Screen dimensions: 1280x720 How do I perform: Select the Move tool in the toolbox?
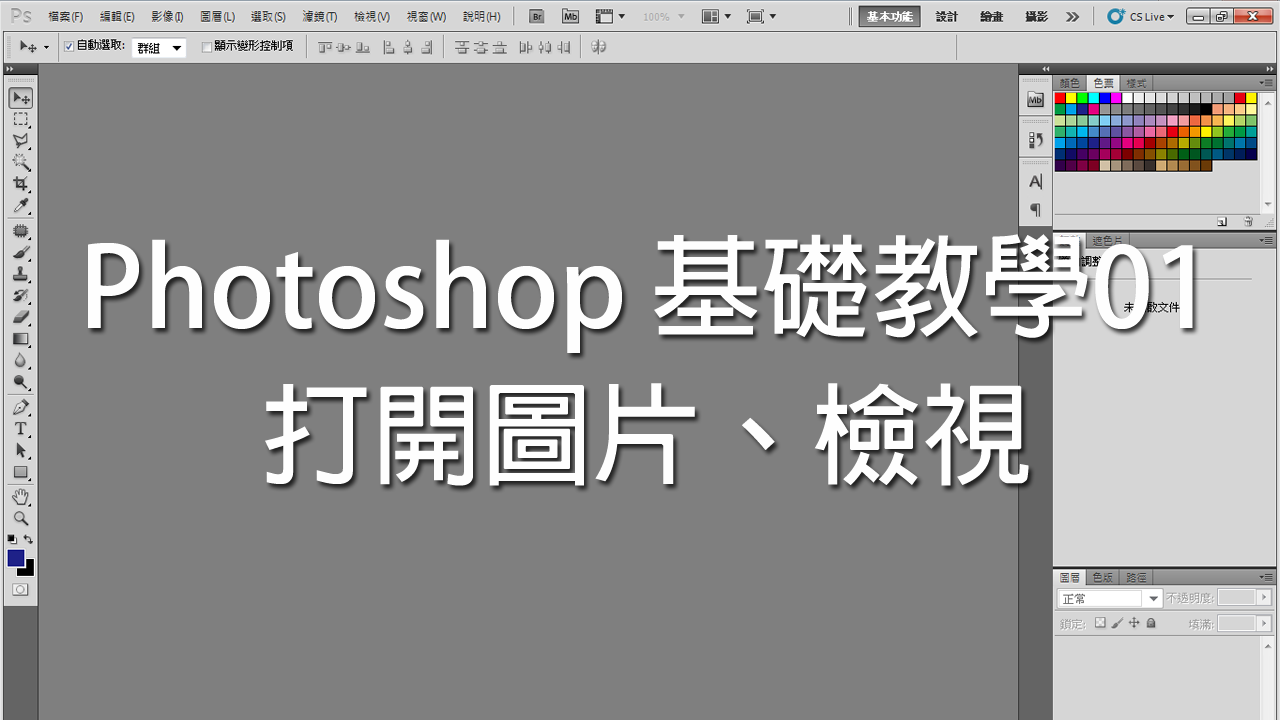[21, 97]
